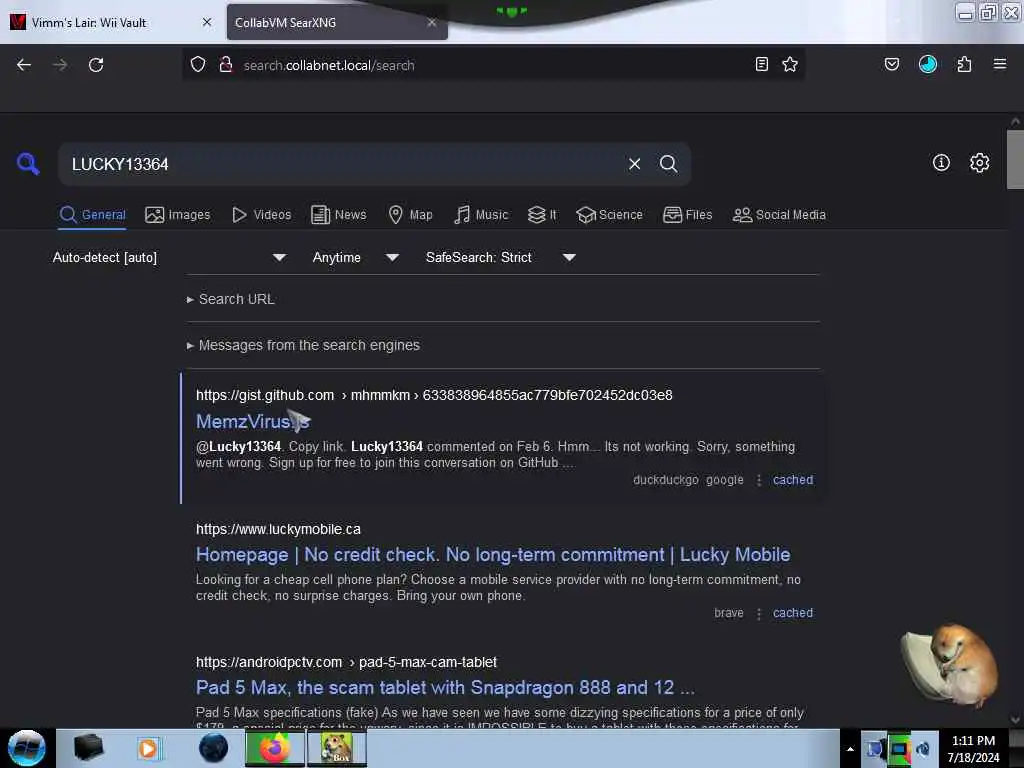Open the blue circular profile icon
The height and width of the screenshot is (768, 1024).
[x=927, y=64]
